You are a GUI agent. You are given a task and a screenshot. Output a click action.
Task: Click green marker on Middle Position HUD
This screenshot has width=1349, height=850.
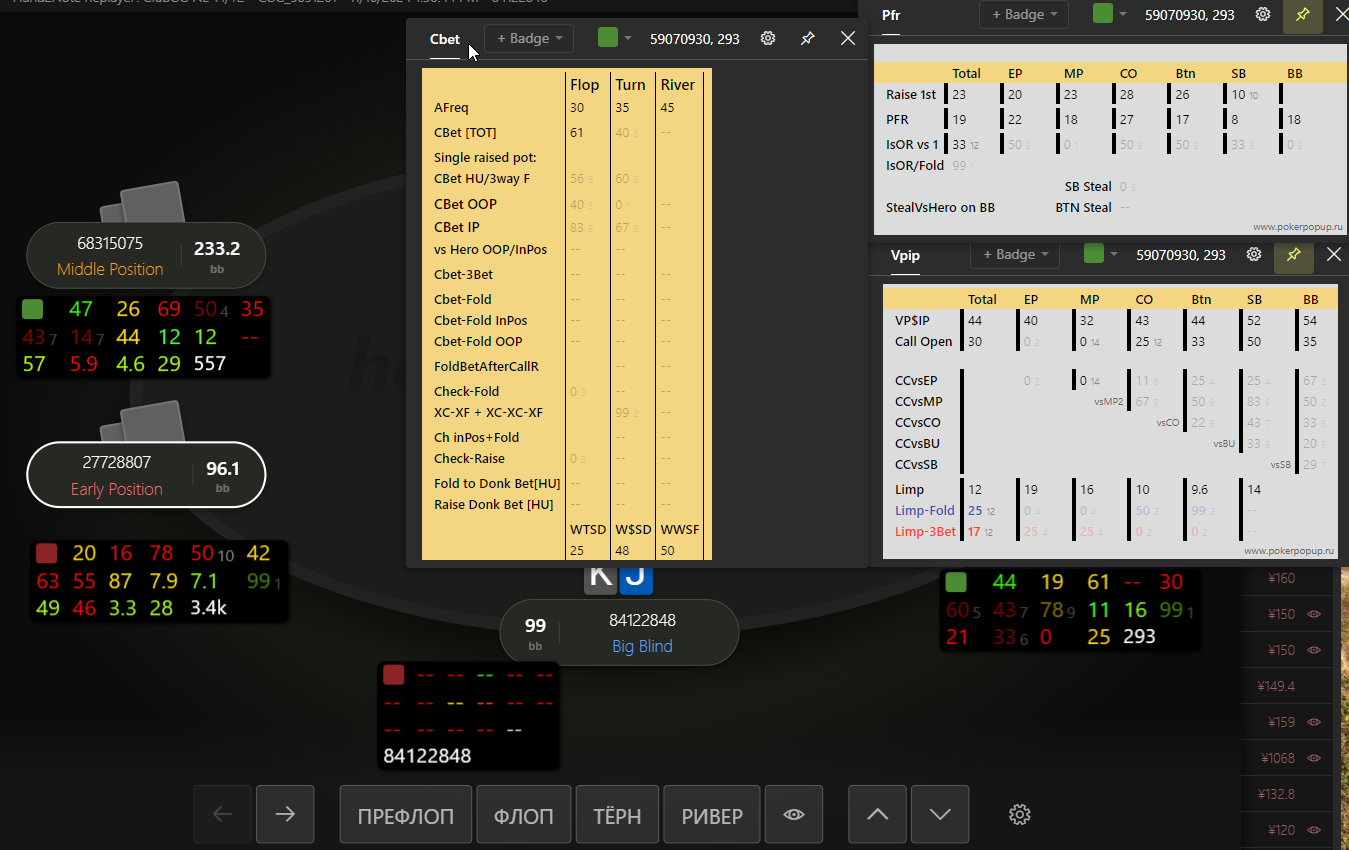33,309
